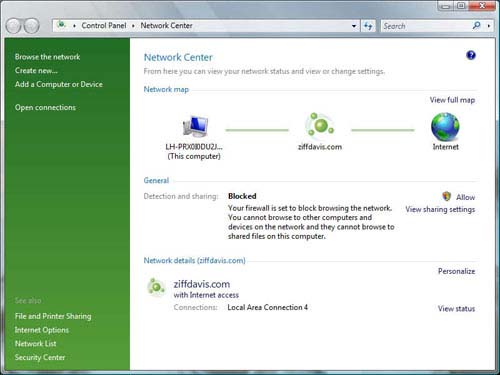Select Control Panel in the breadcrumb
The width and height of the screenshot is (500, 375).
pyautogui.click(x=104, y=26)
